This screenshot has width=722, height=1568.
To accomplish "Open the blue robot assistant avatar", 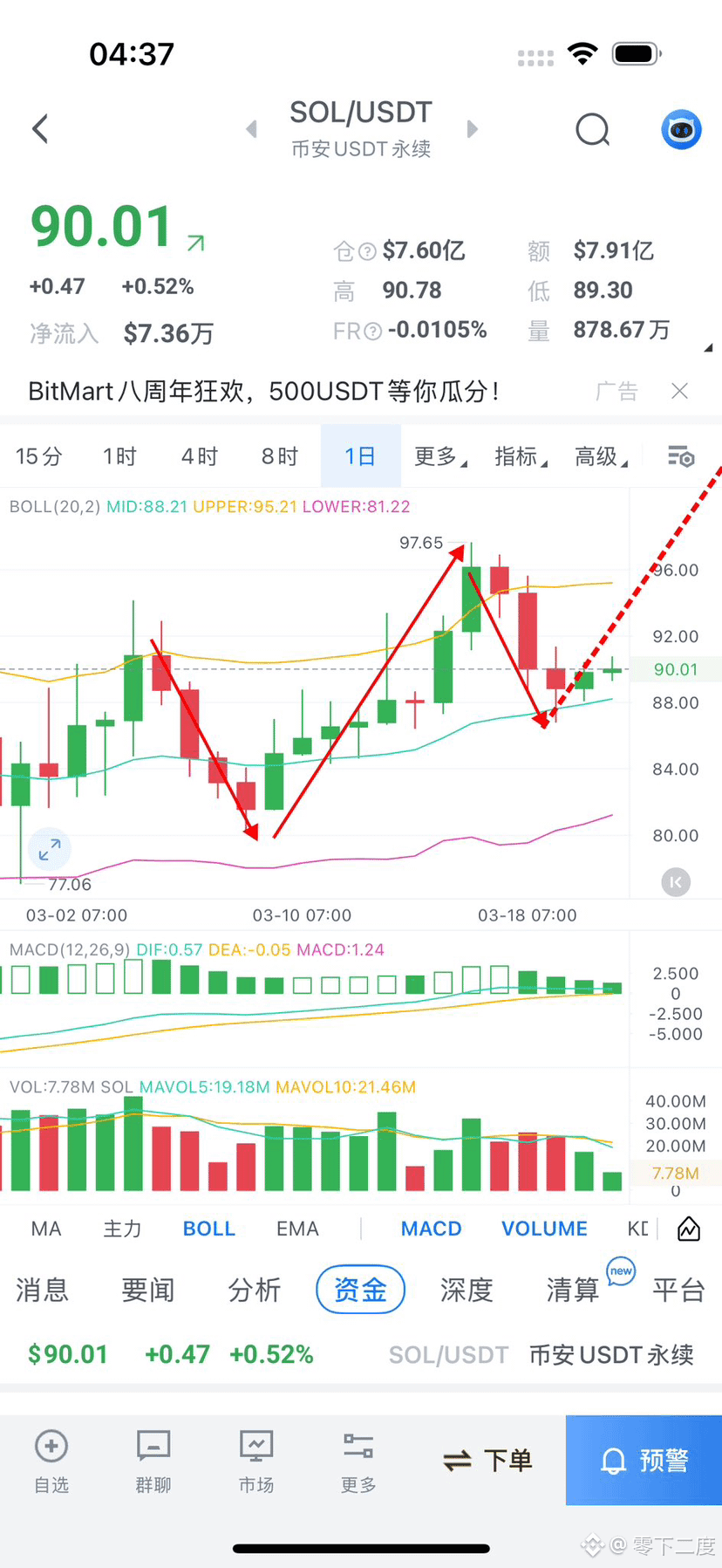I will [681, 130].
